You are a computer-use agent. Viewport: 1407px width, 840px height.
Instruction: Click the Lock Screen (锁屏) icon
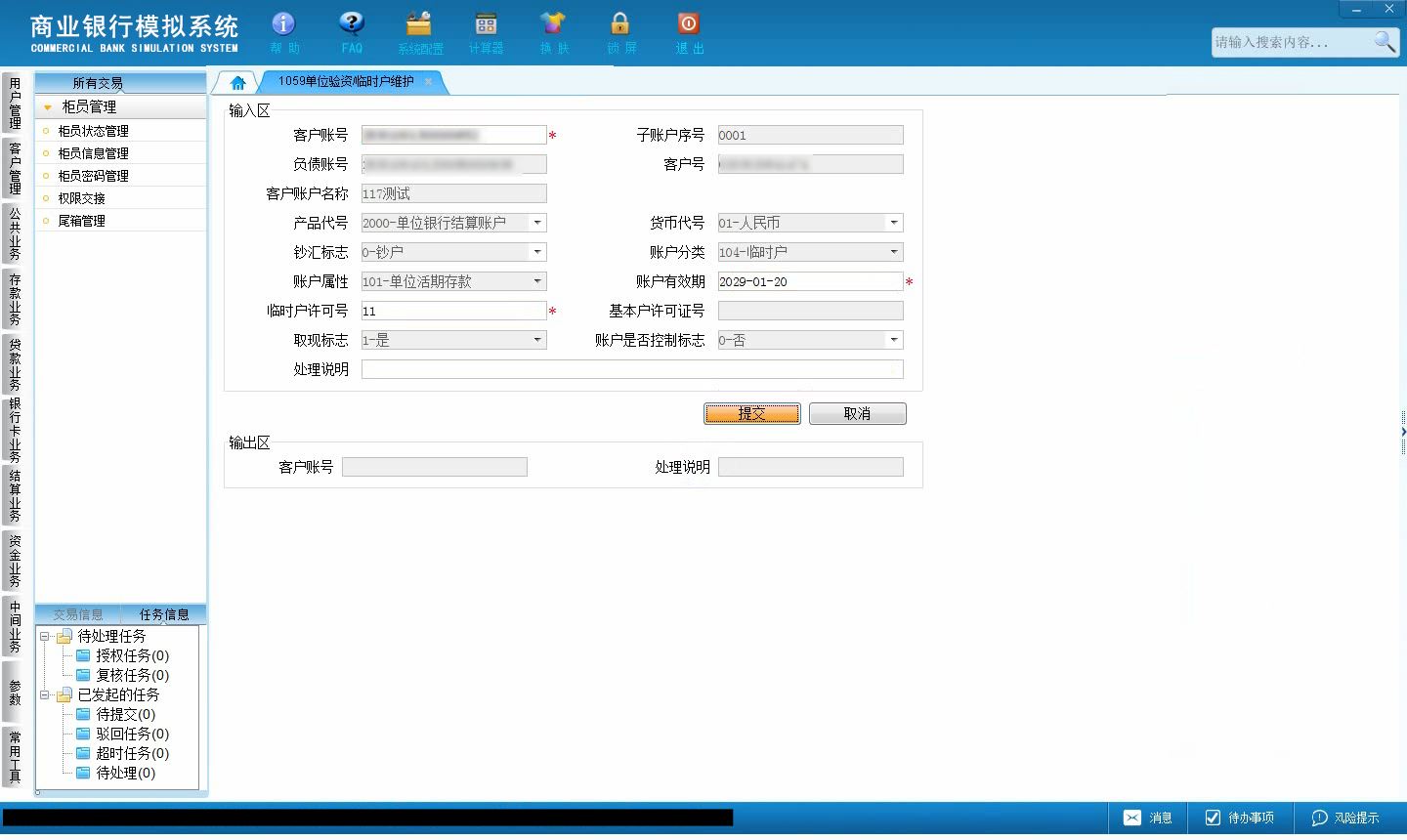click(x=620, y=32)
